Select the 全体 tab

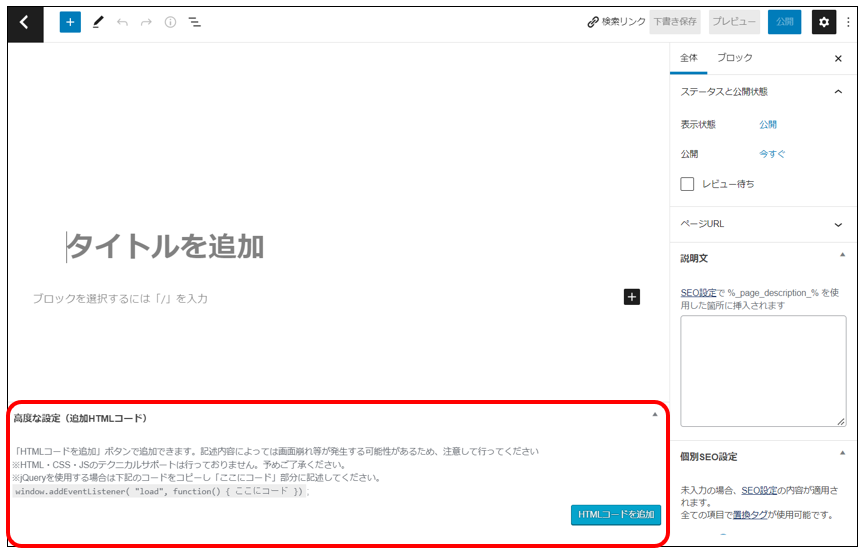click(689, 58)
